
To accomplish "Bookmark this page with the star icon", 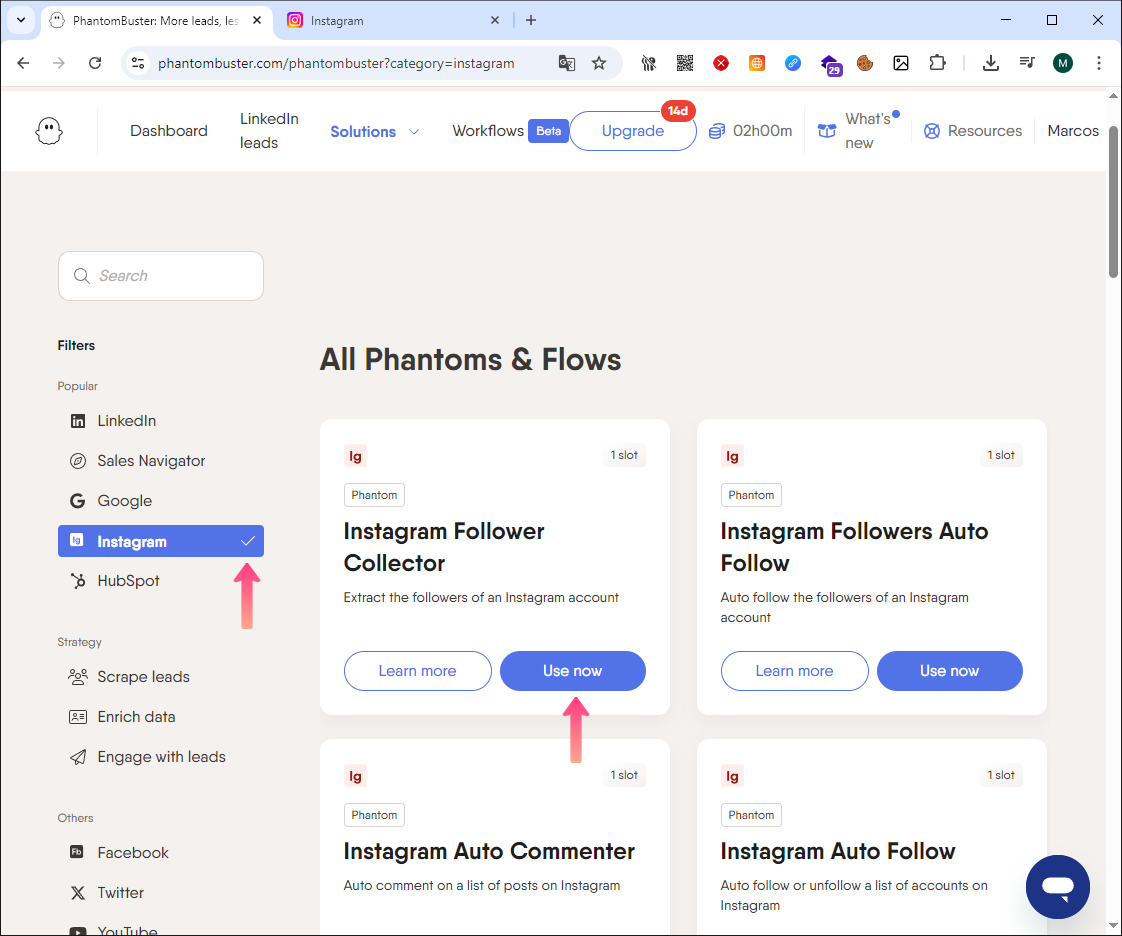I will [599, 63].
